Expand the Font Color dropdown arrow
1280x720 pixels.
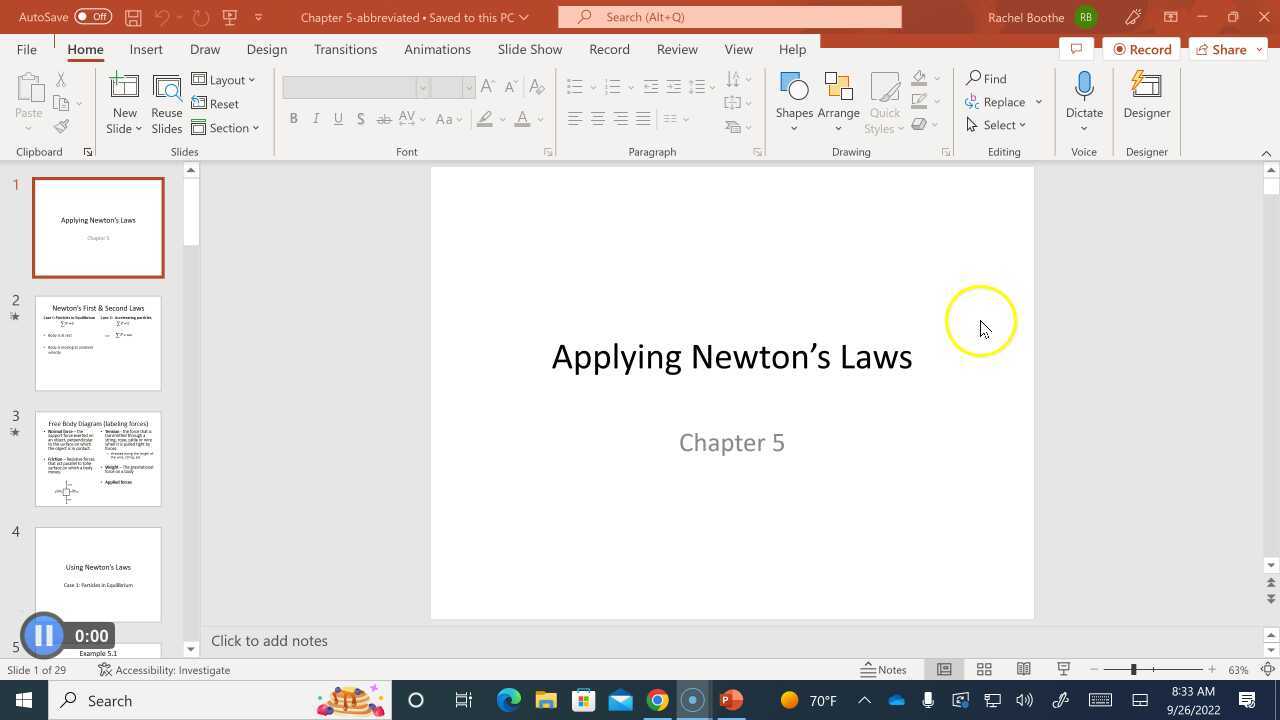click(539, 119)
